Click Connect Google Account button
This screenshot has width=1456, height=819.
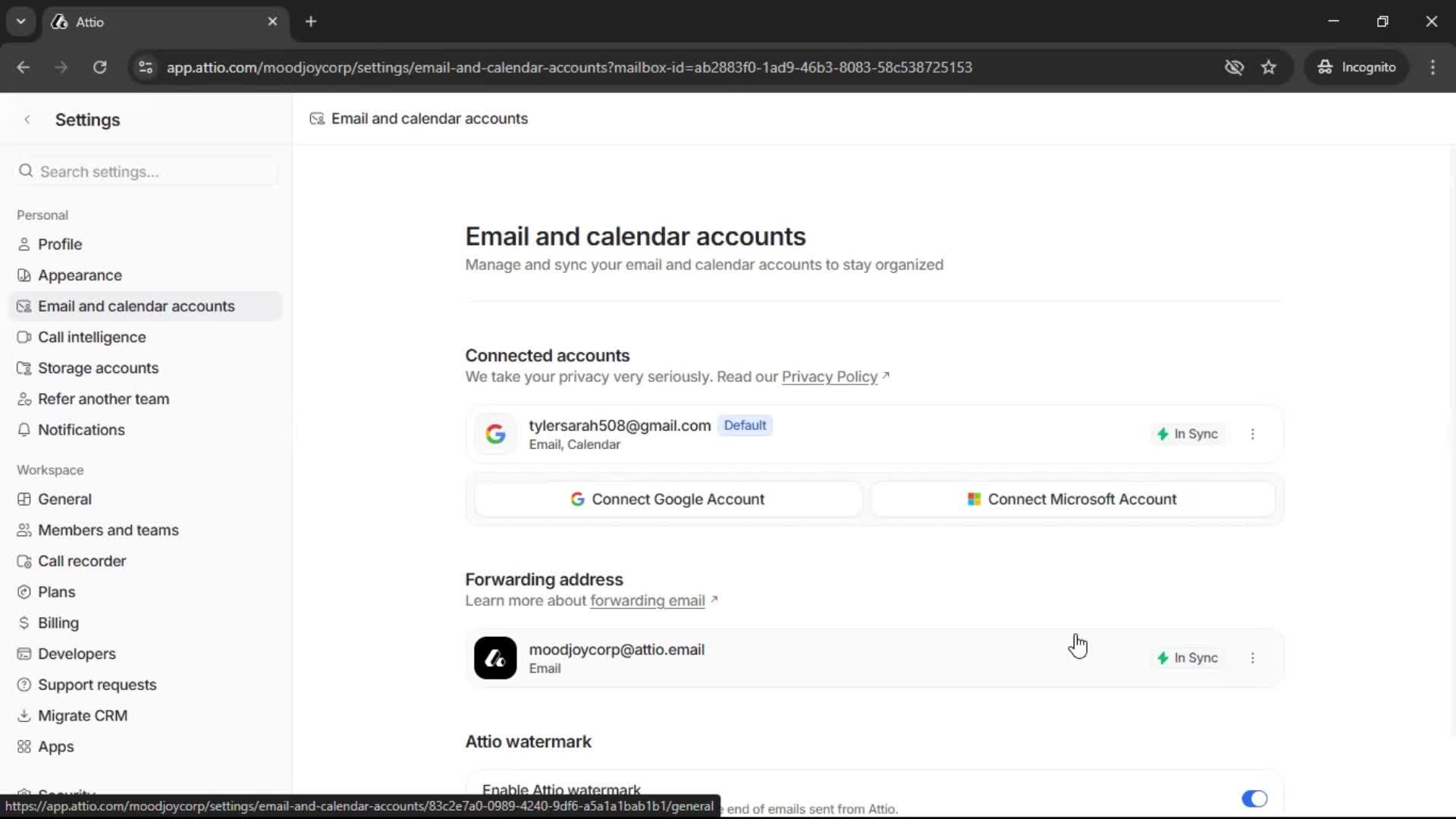click(x=667, y=499)
